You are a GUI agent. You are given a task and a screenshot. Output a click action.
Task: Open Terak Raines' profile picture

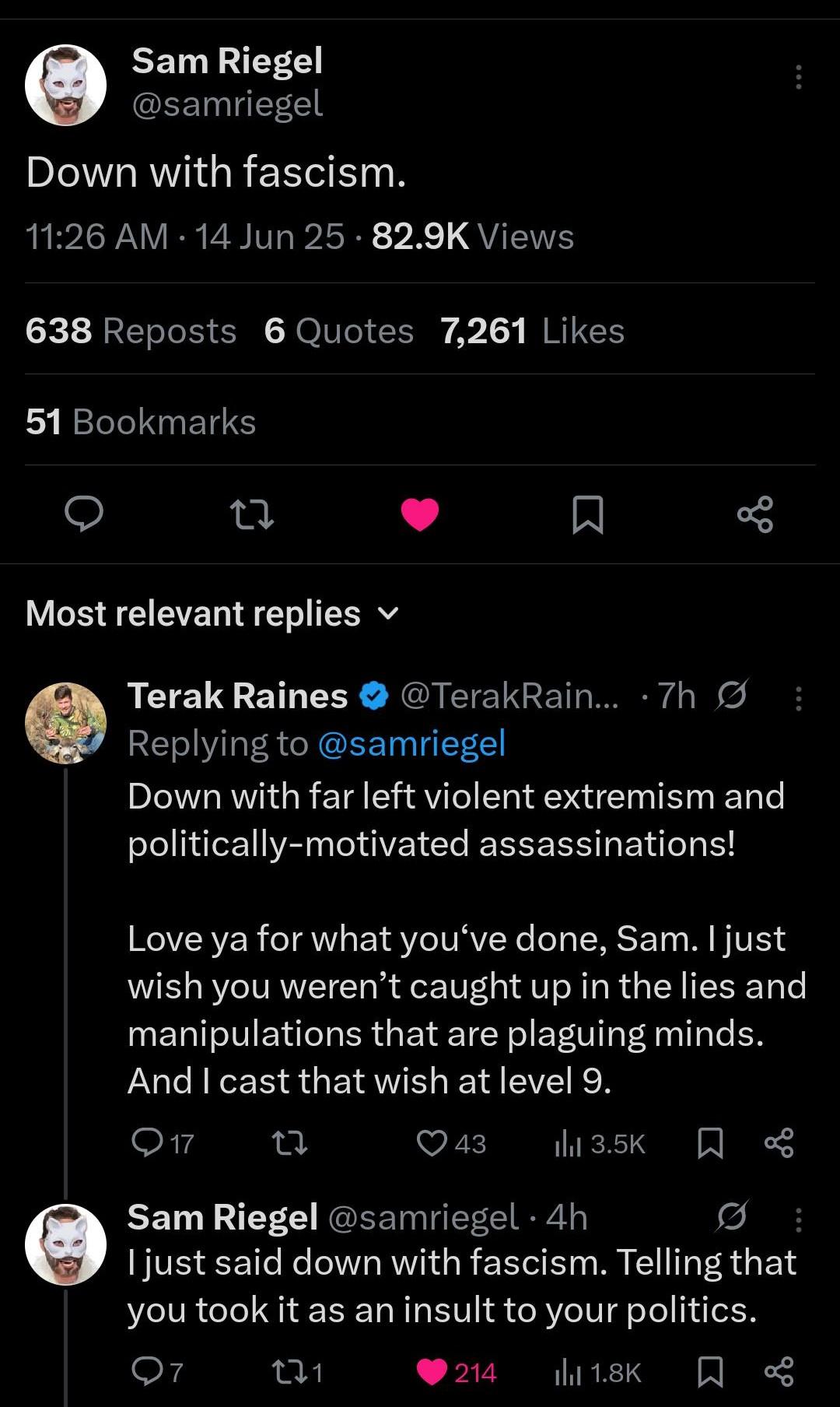(x=66, y=723)
